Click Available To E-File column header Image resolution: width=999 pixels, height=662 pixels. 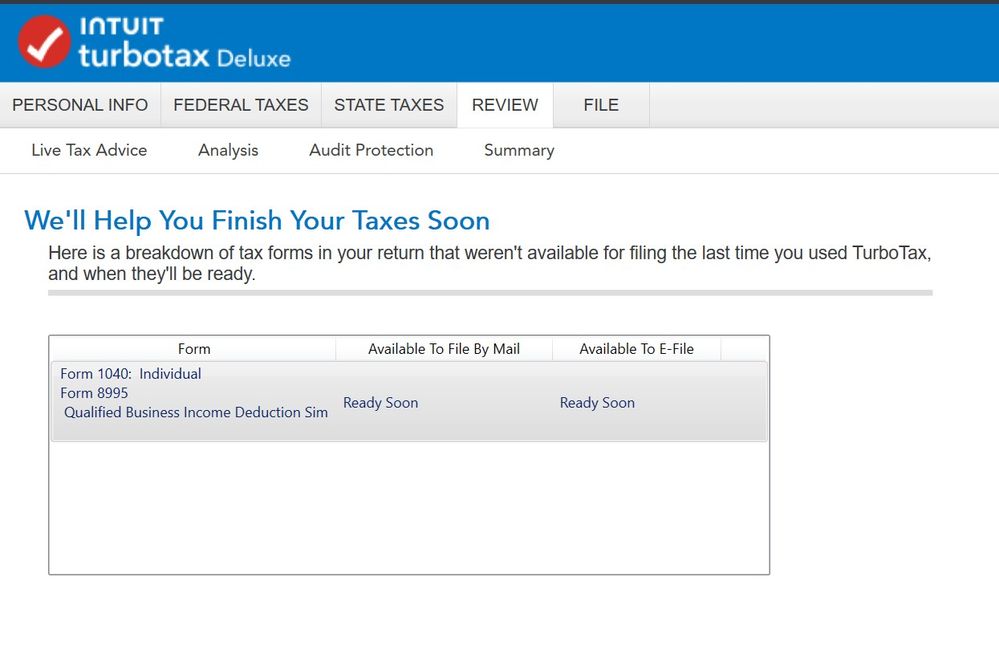(x=636, y=349)
